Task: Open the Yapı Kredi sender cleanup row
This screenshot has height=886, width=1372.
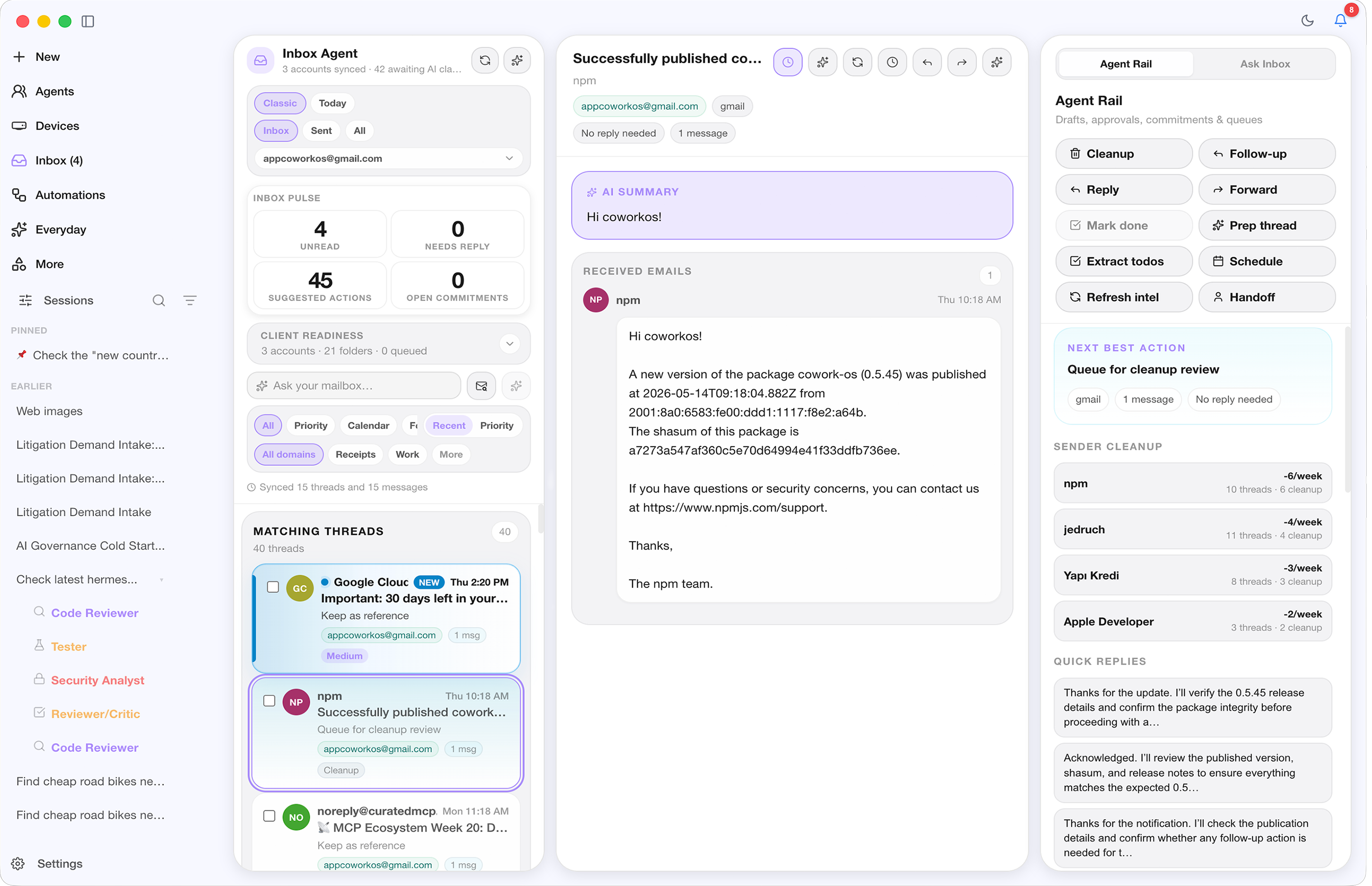Action: (1193, 575)
